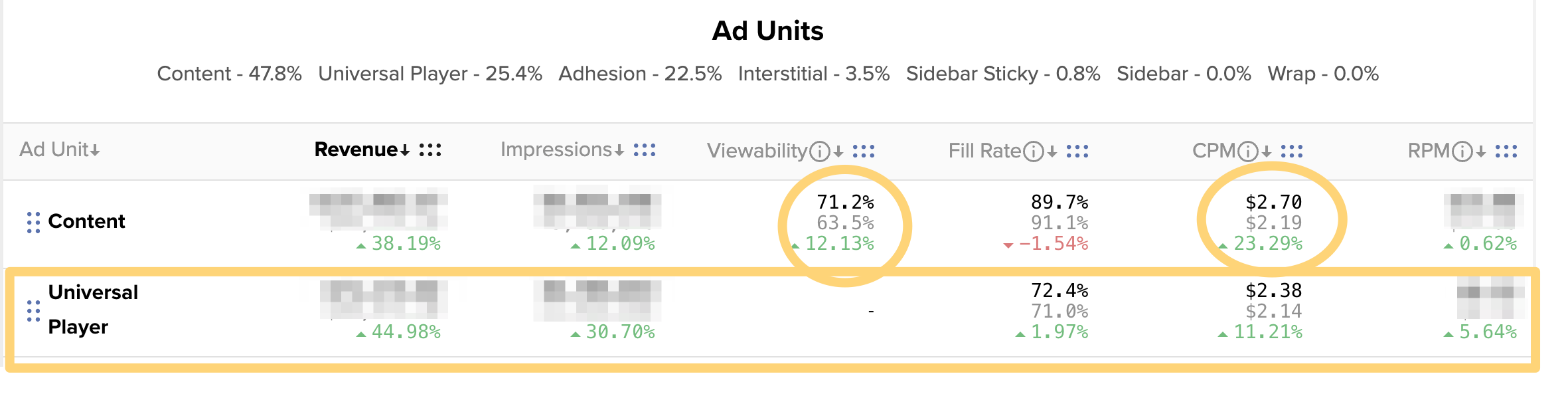Select the Adhesion legend item
Image resolution: width=1568 pixels, height=400 pixels.
640,74
